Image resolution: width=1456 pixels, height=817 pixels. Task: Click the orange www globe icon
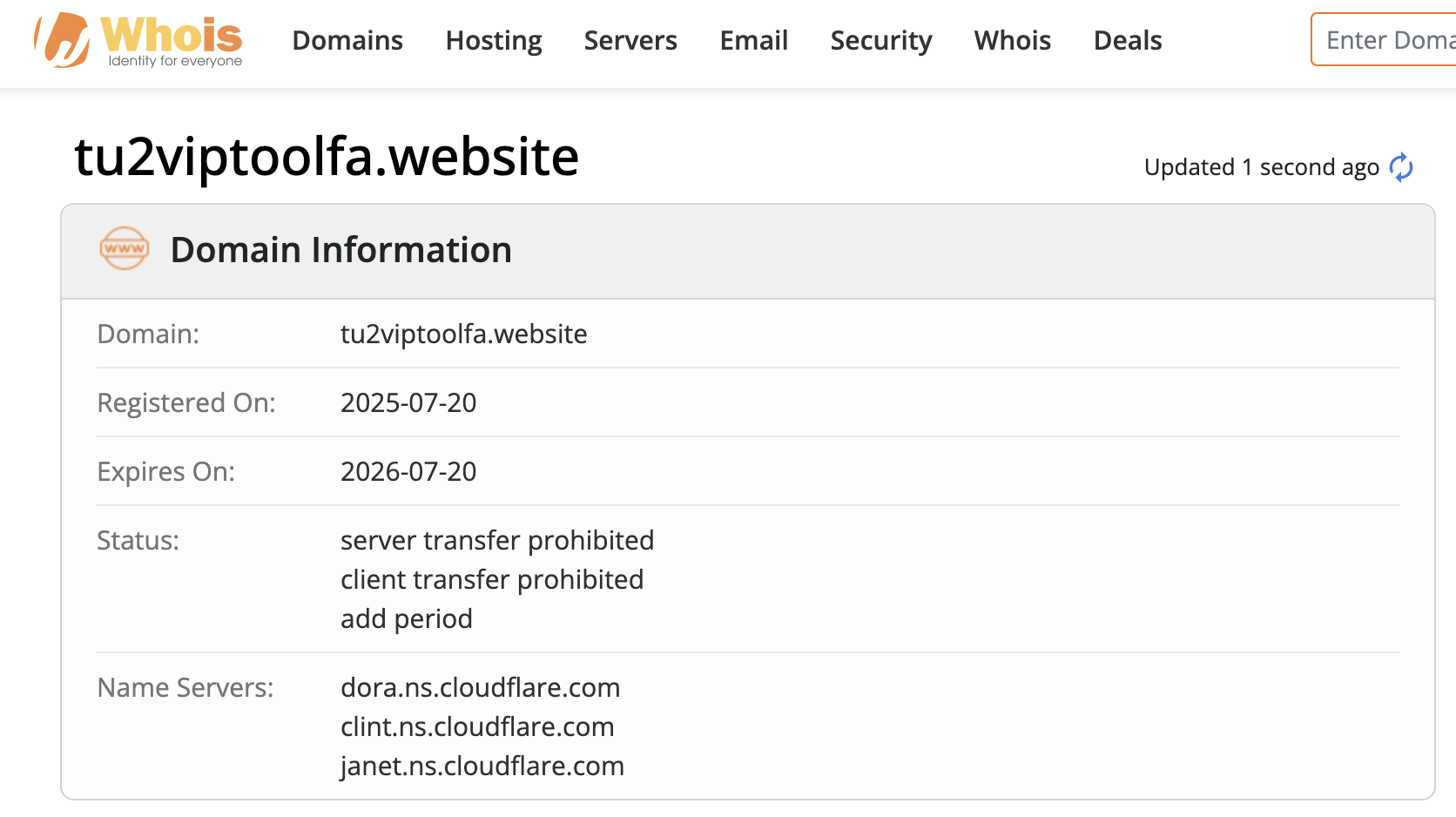[x=125, y=249]
